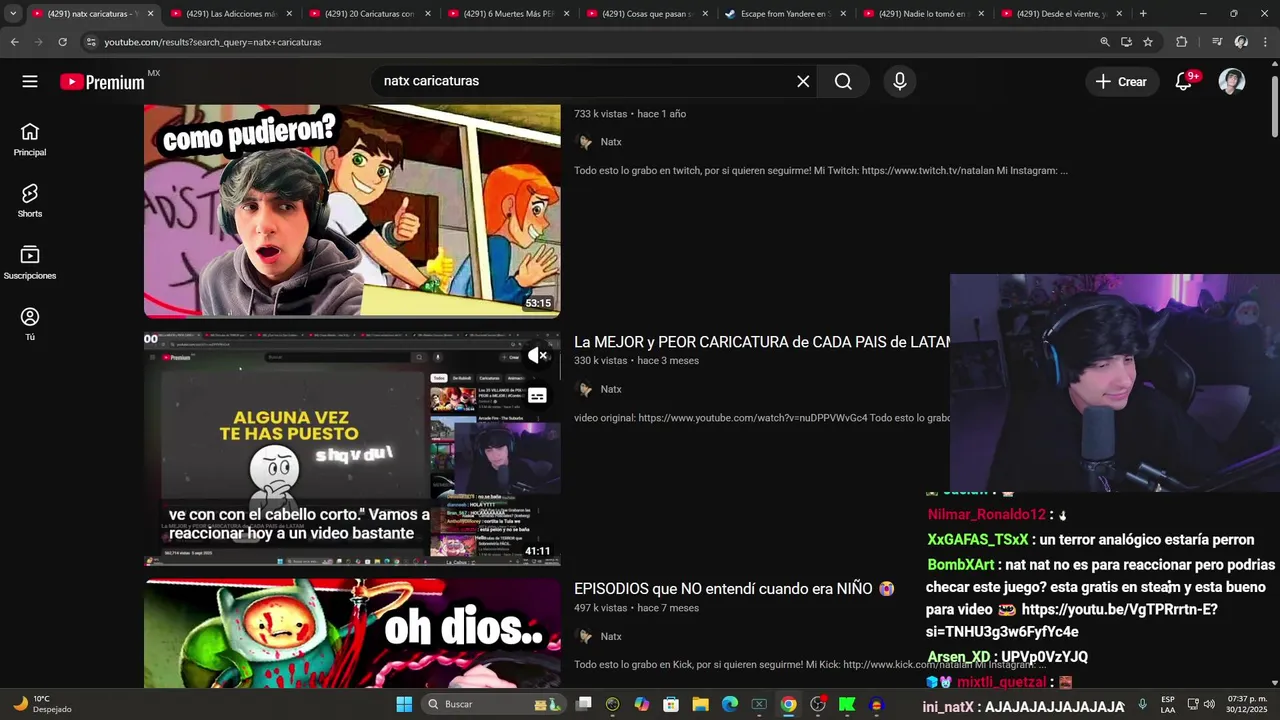
Task: Bookmark this page with the star
Action: pos(1148,42)
